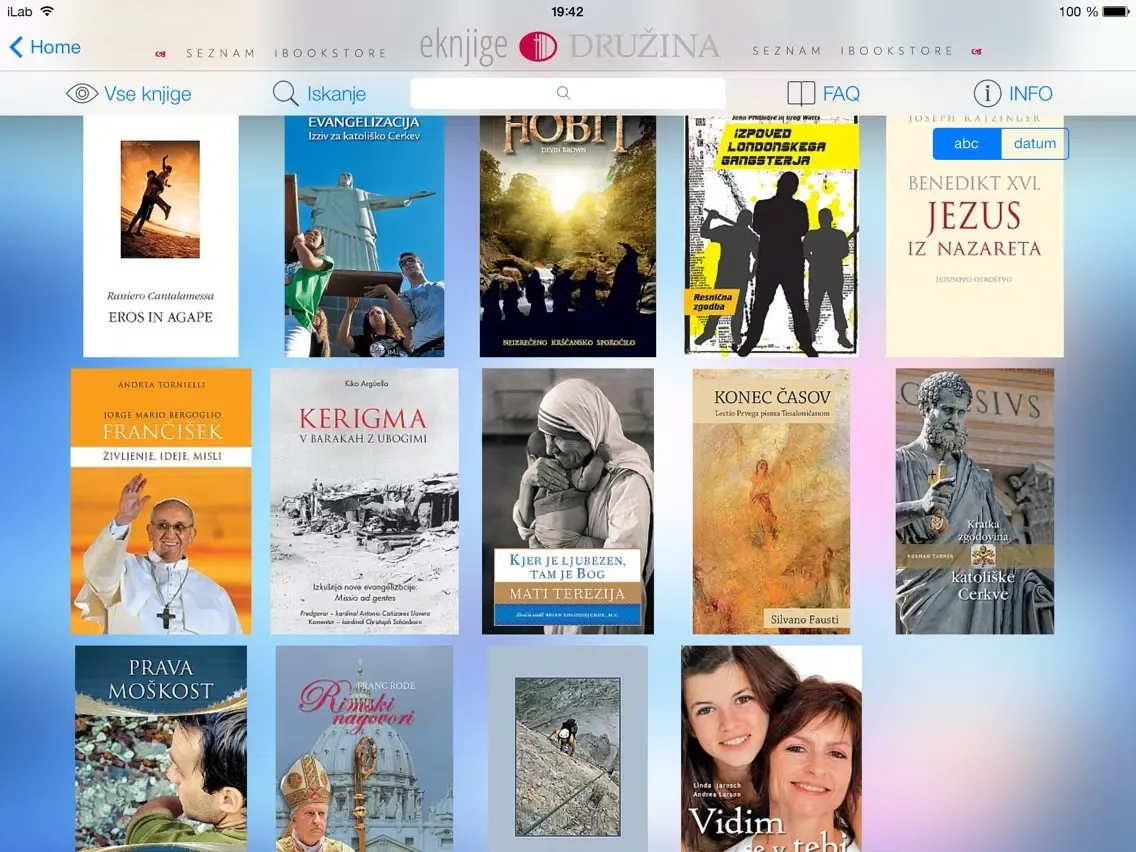Click the Iskanje search label
Screen dimensions: 1136x852
pyautogui.click(x=336, y=94)
